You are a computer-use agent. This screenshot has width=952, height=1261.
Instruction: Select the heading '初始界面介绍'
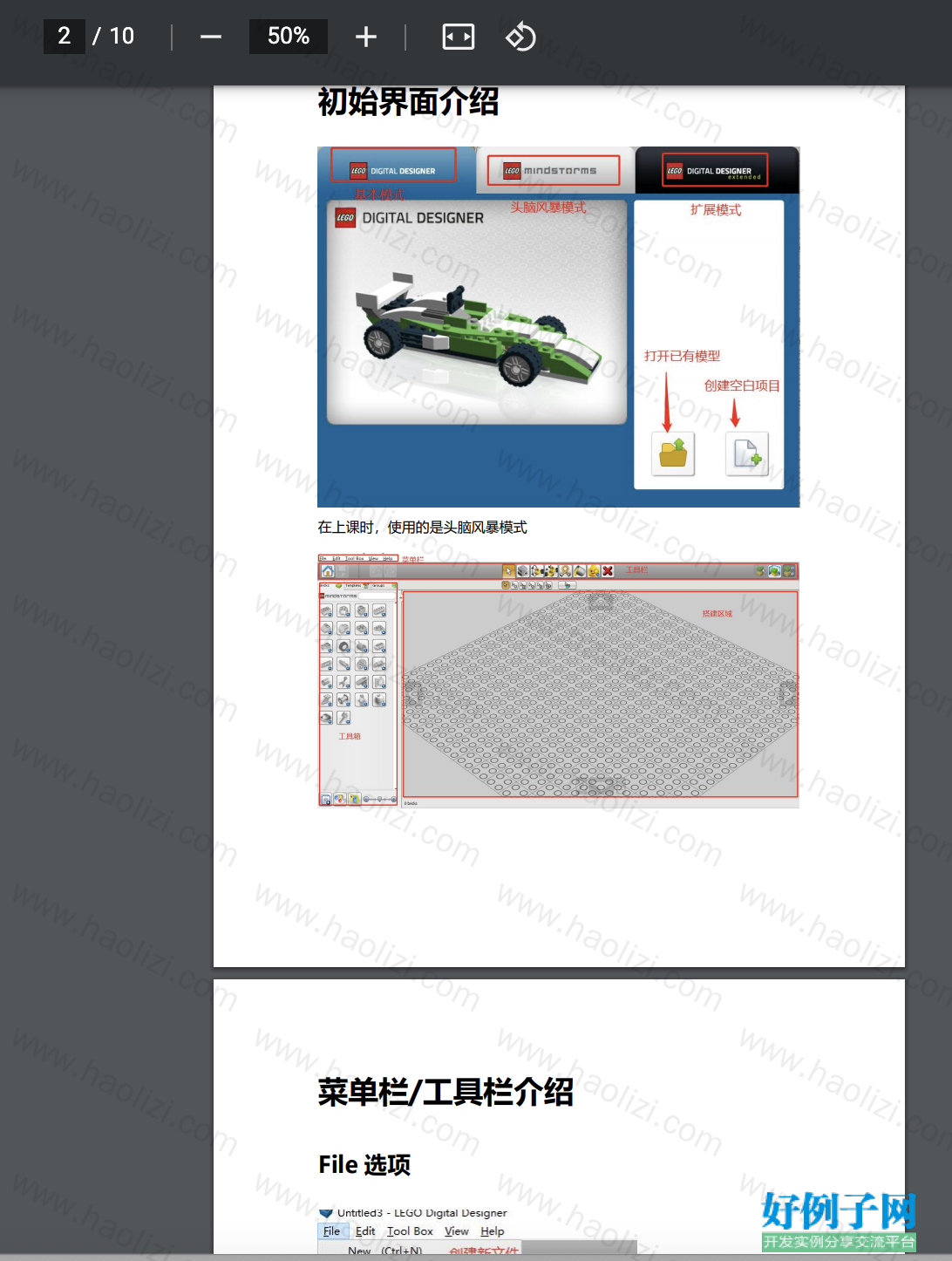click(408, 102)
